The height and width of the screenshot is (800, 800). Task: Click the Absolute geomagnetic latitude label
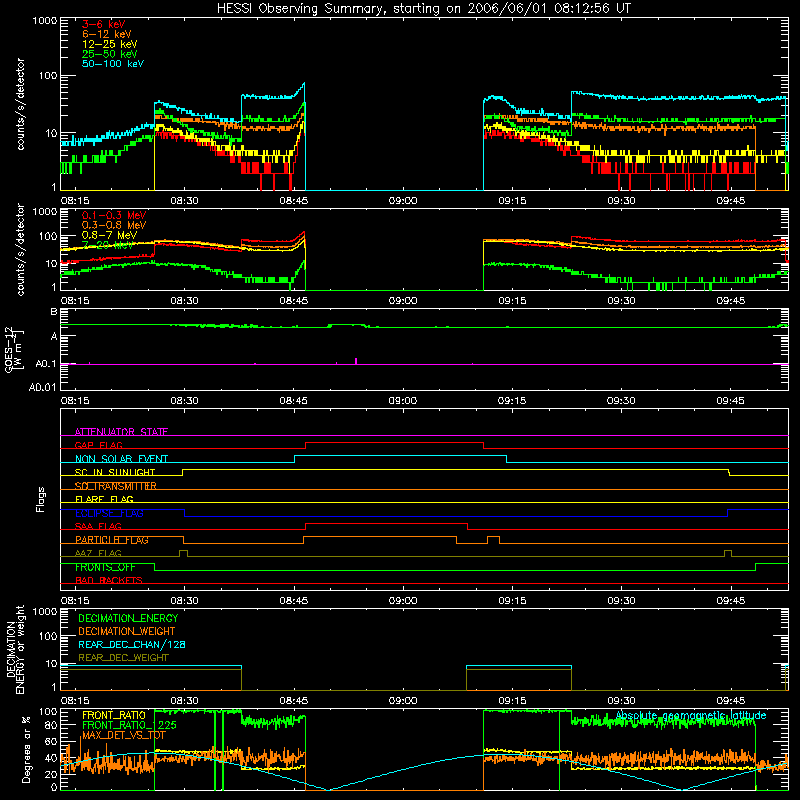(691, 715)
